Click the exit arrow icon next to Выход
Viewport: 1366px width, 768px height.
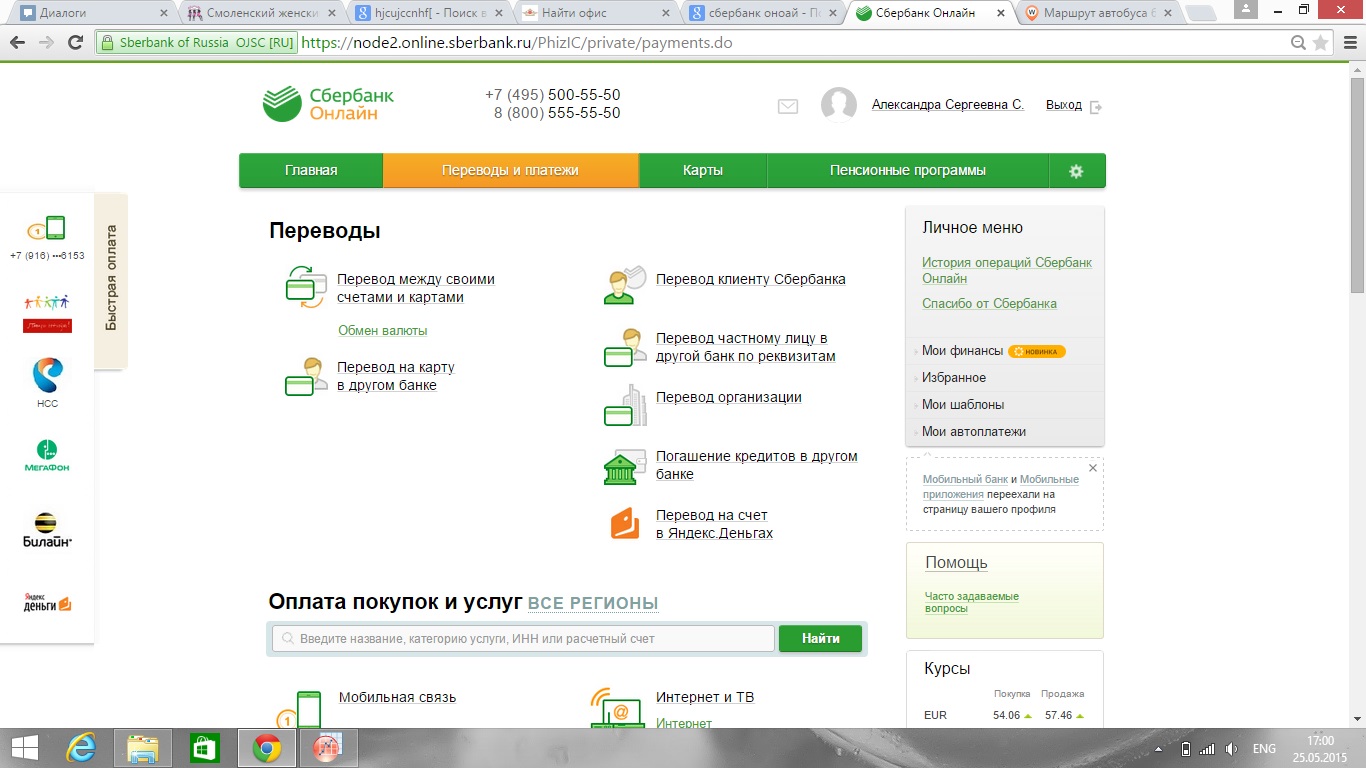coord(1096,106)
